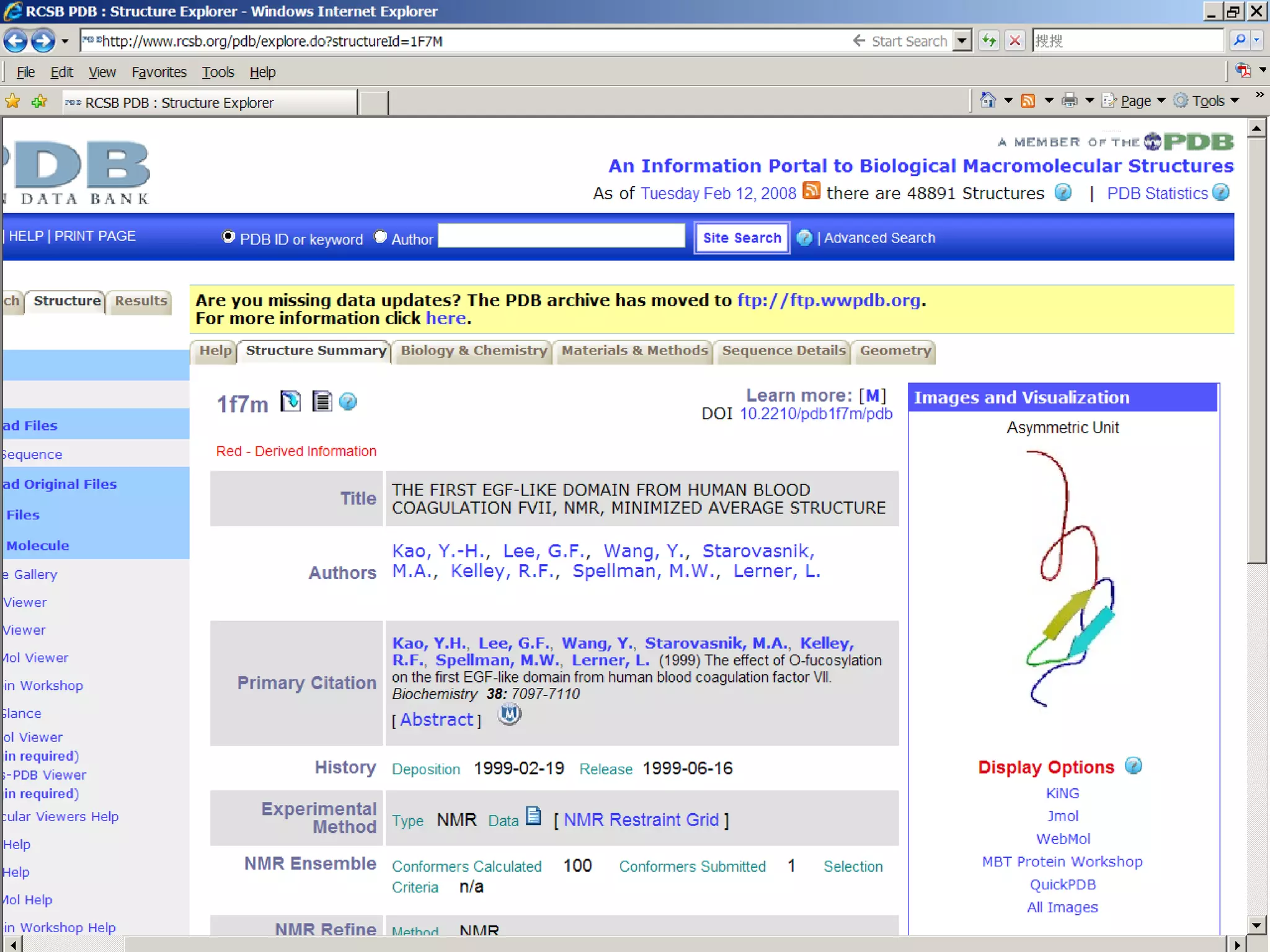The width and height of the screenshot is (1270, 952).
Task: Click the RSS feed icon after the date
Action: pyautogui.click(x=811, y=190)
